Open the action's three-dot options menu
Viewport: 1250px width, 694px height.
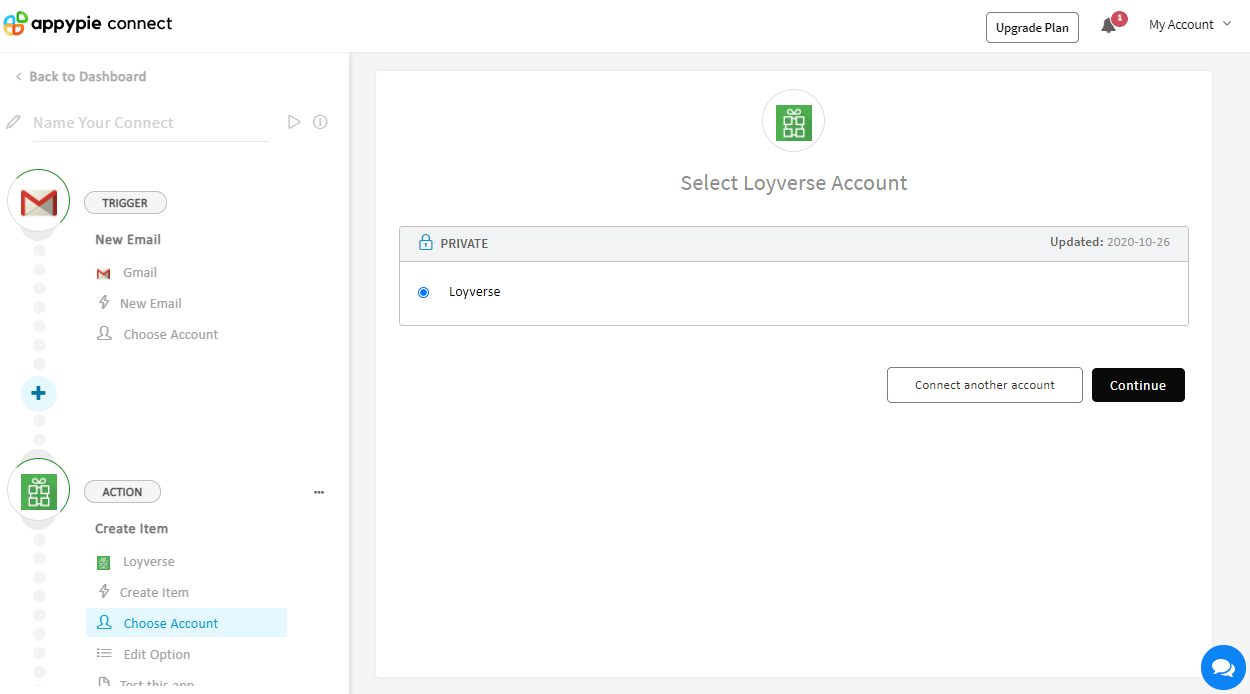pyautogui.click(x=319, y=492)
